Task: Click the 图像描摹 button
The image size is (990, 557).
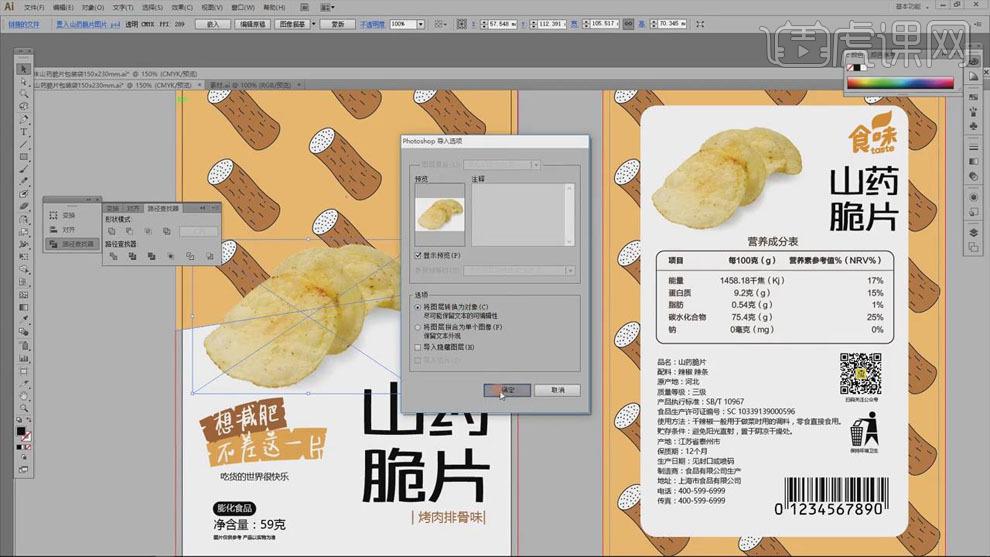Action: click(292, 24)
